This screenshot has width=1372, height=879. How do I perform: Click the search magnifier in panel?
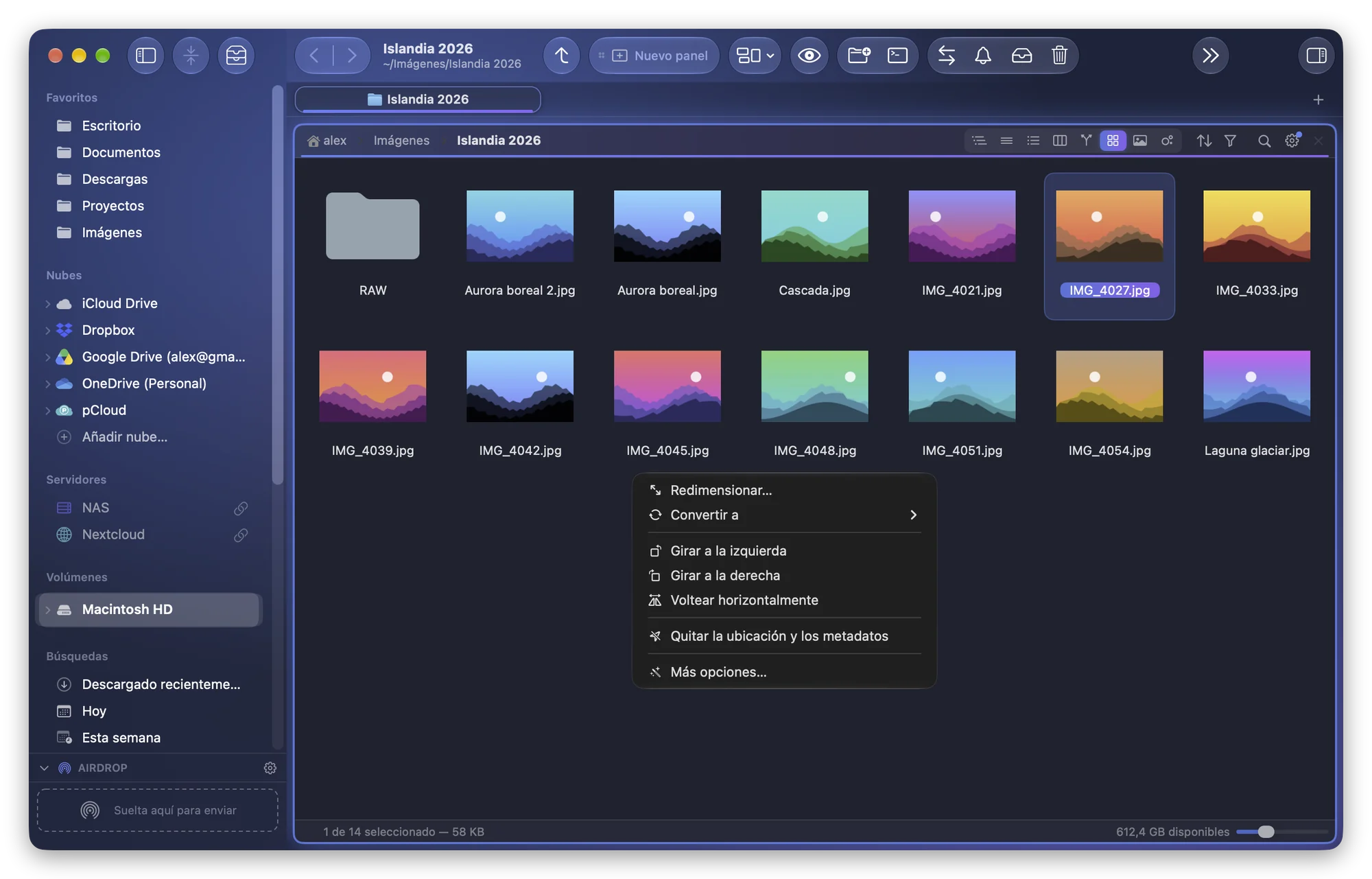click(x=1264, y=141)
